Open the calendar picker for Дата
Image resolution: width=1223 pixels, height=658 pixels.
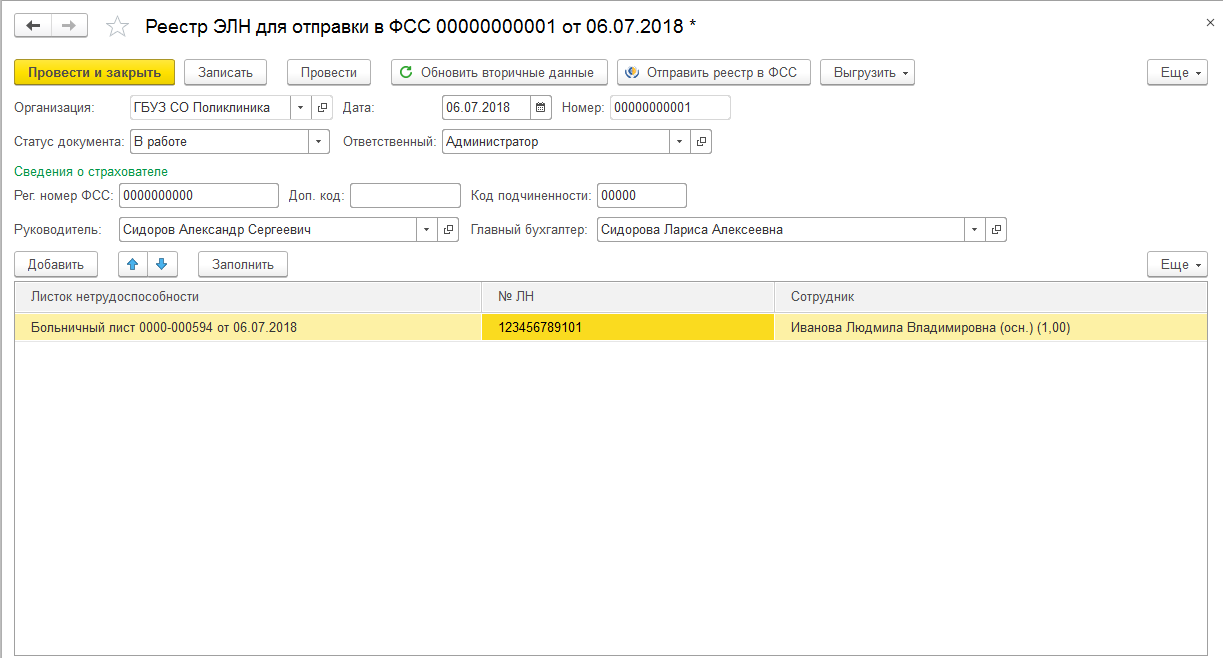pos(540,108)
